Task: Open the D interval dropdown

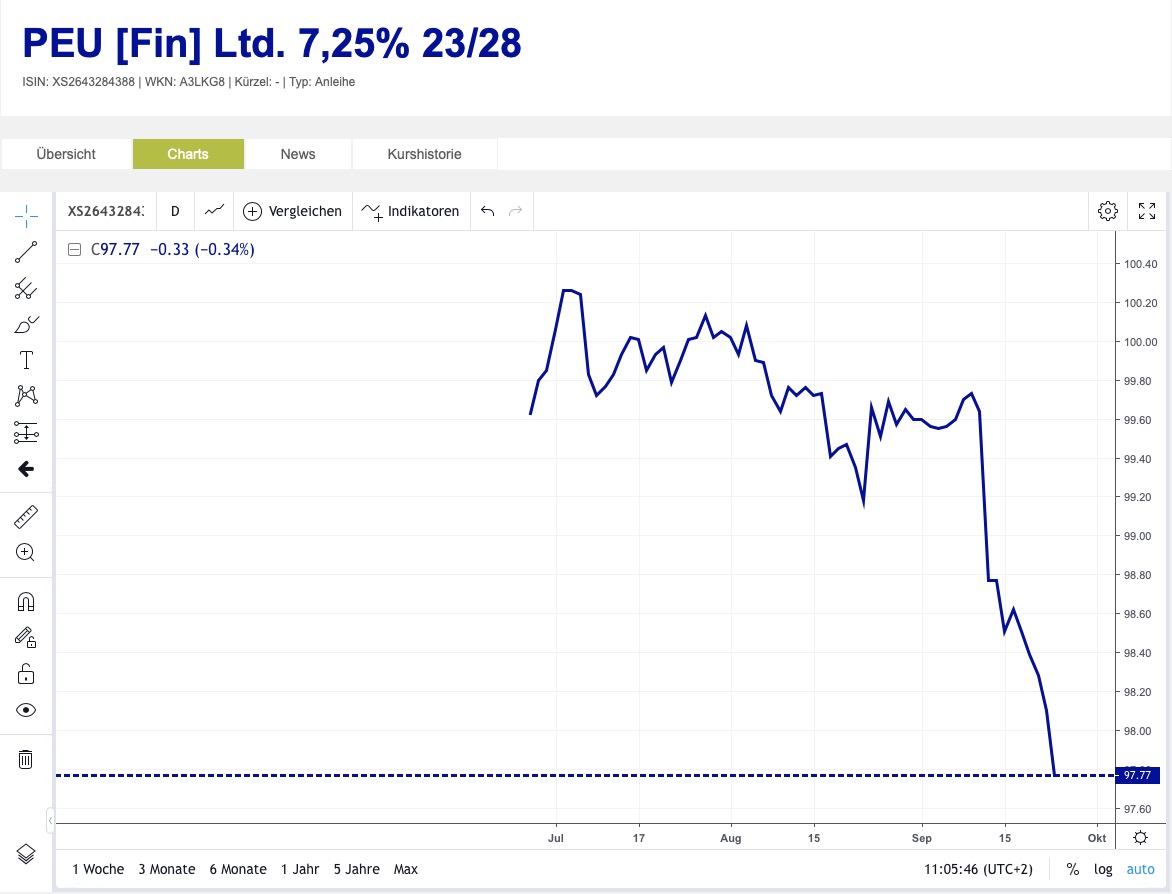Action: point(175,211)
